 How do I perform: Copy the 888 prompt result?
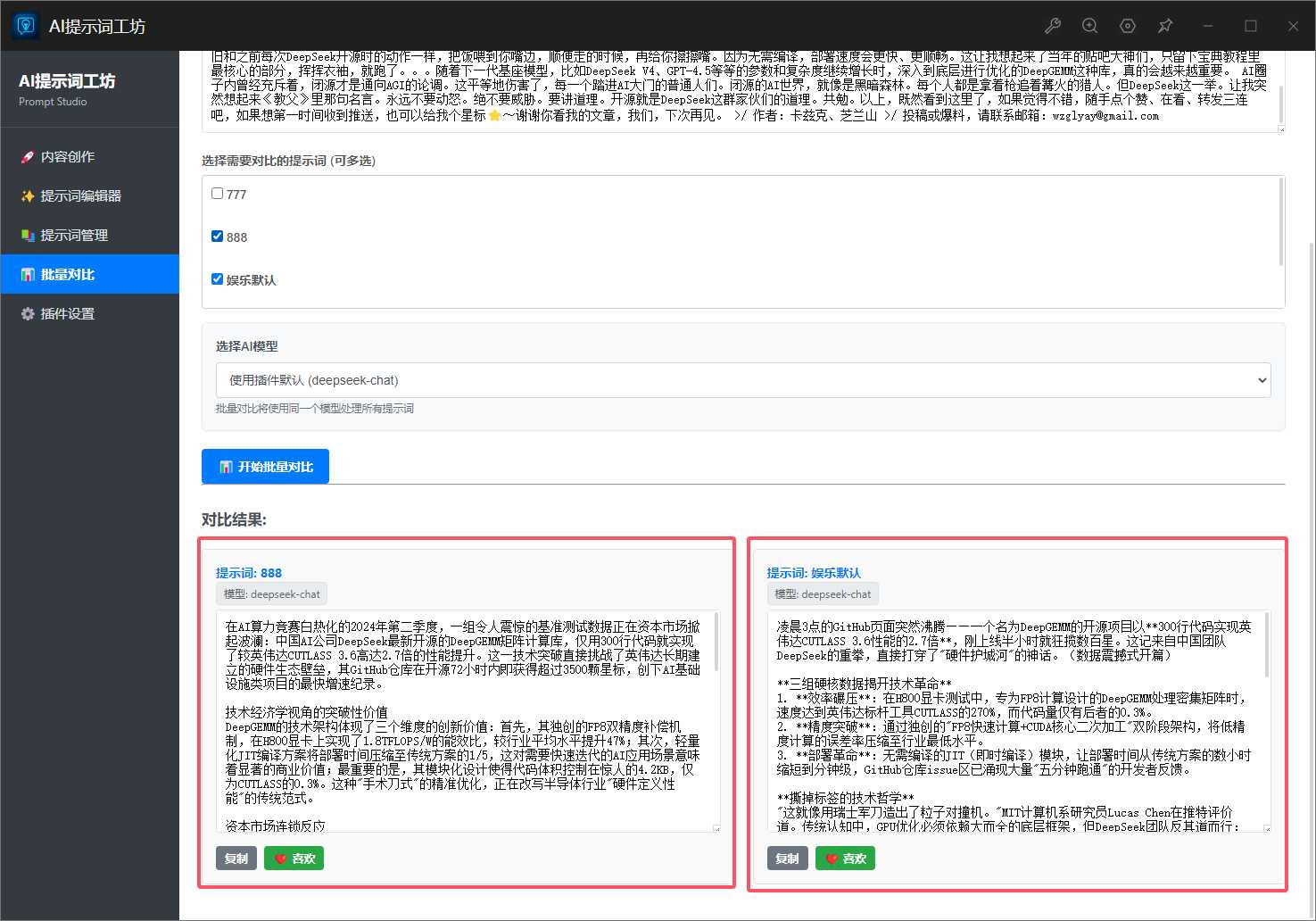[236, 859]
